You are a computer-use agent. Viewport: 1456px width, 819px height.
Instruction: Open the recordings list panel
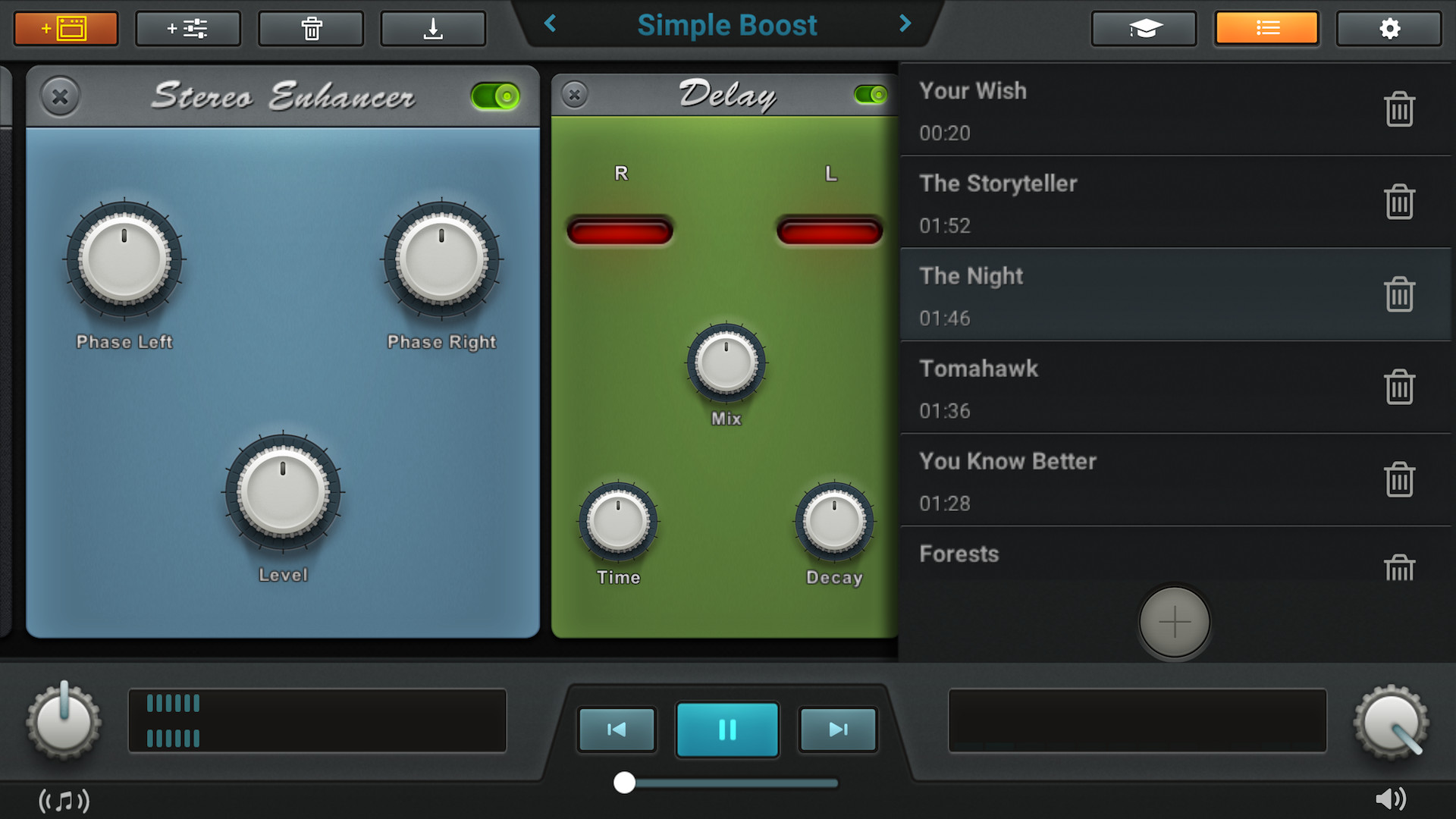point(1267,28)
